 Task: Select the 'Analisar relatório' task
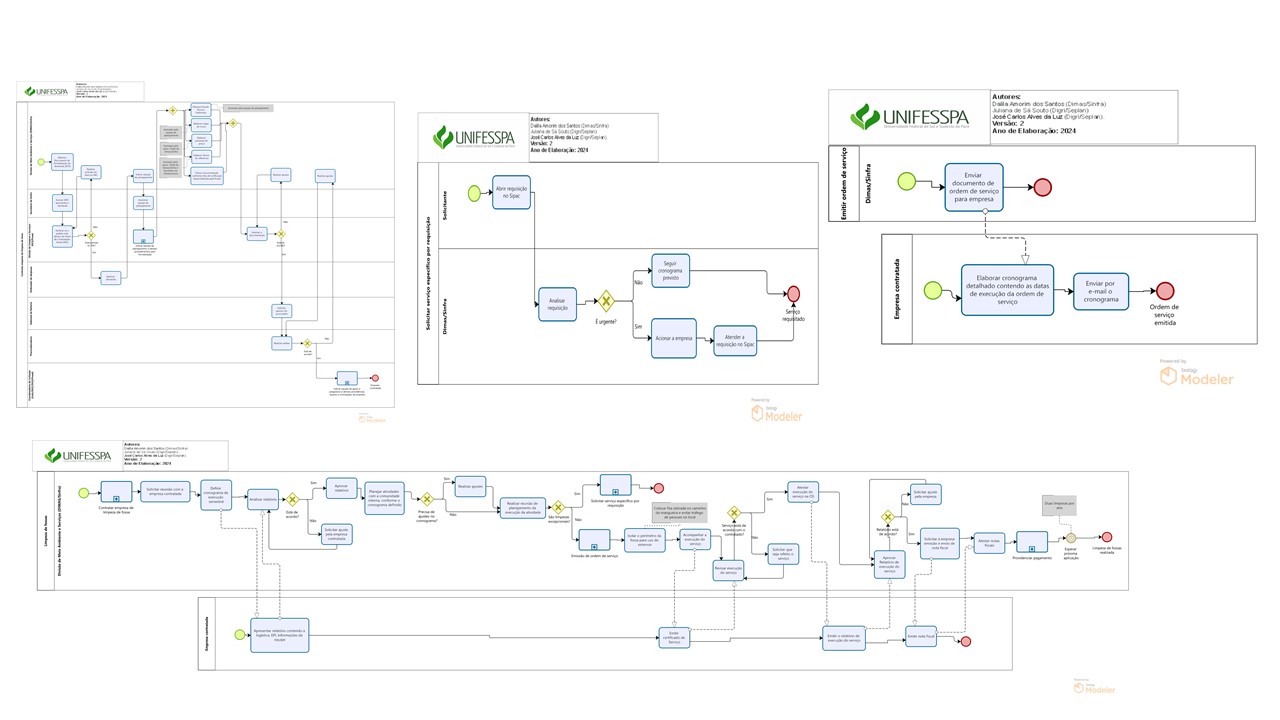point(263,499)
